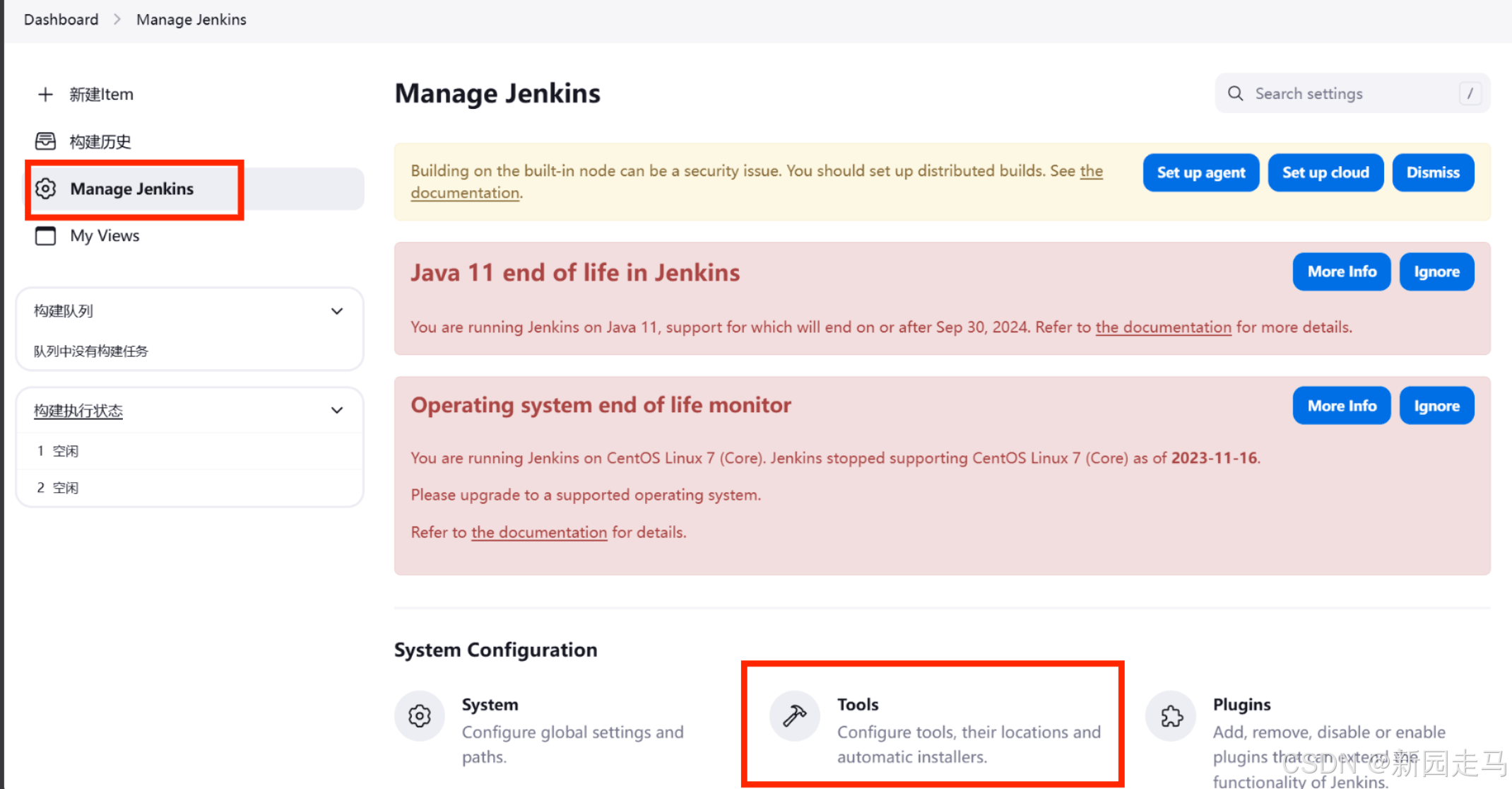The image size is (1512, 789).
Task: Click the bold date 2023-11-16
Action: coord(1214,457)
